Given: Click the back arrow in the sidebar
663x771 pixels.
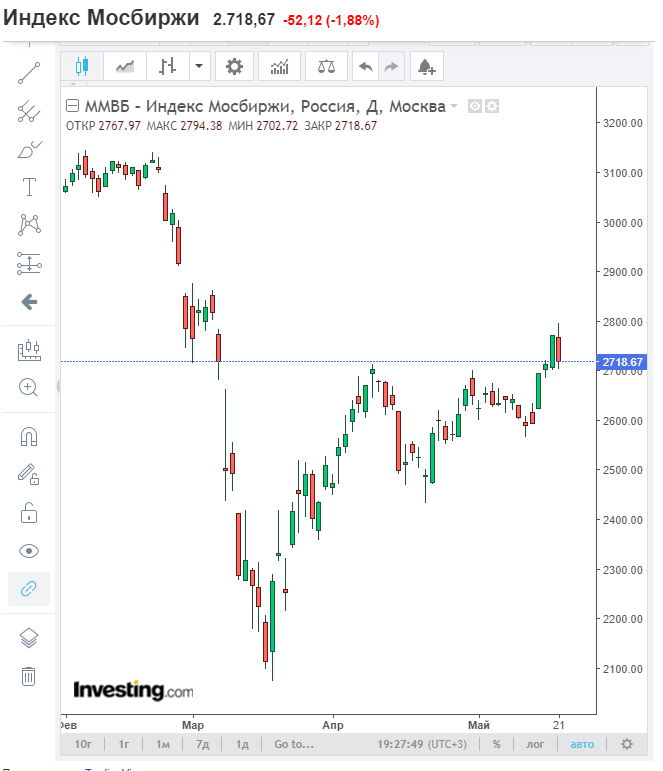Looking at the screenshot, I should [x=29, y=301].
